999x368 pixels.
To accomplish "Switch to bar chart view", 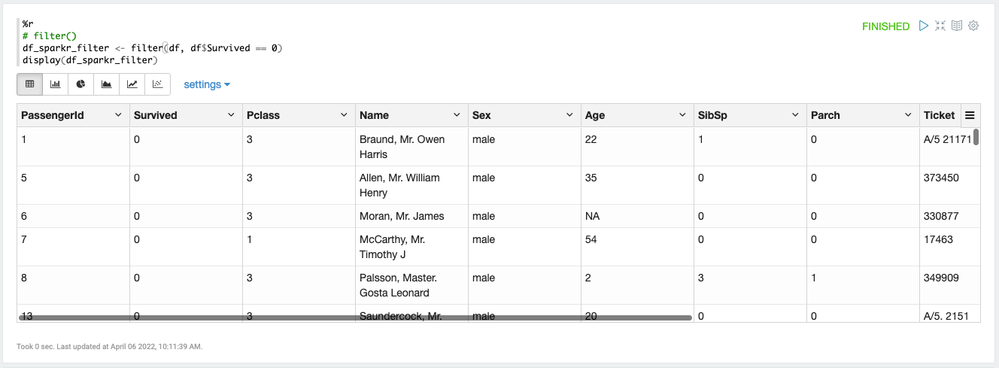I will coord(55,84).
